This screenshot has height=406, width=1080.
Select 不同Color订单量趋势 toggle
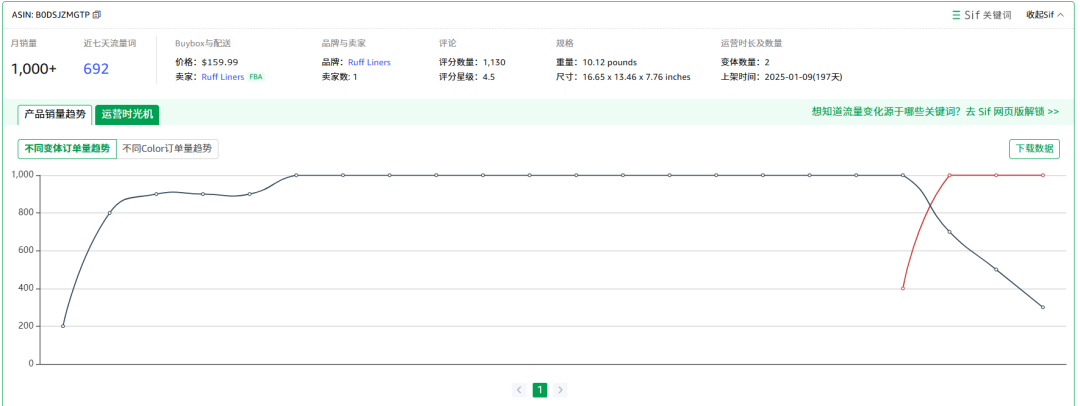167,148
